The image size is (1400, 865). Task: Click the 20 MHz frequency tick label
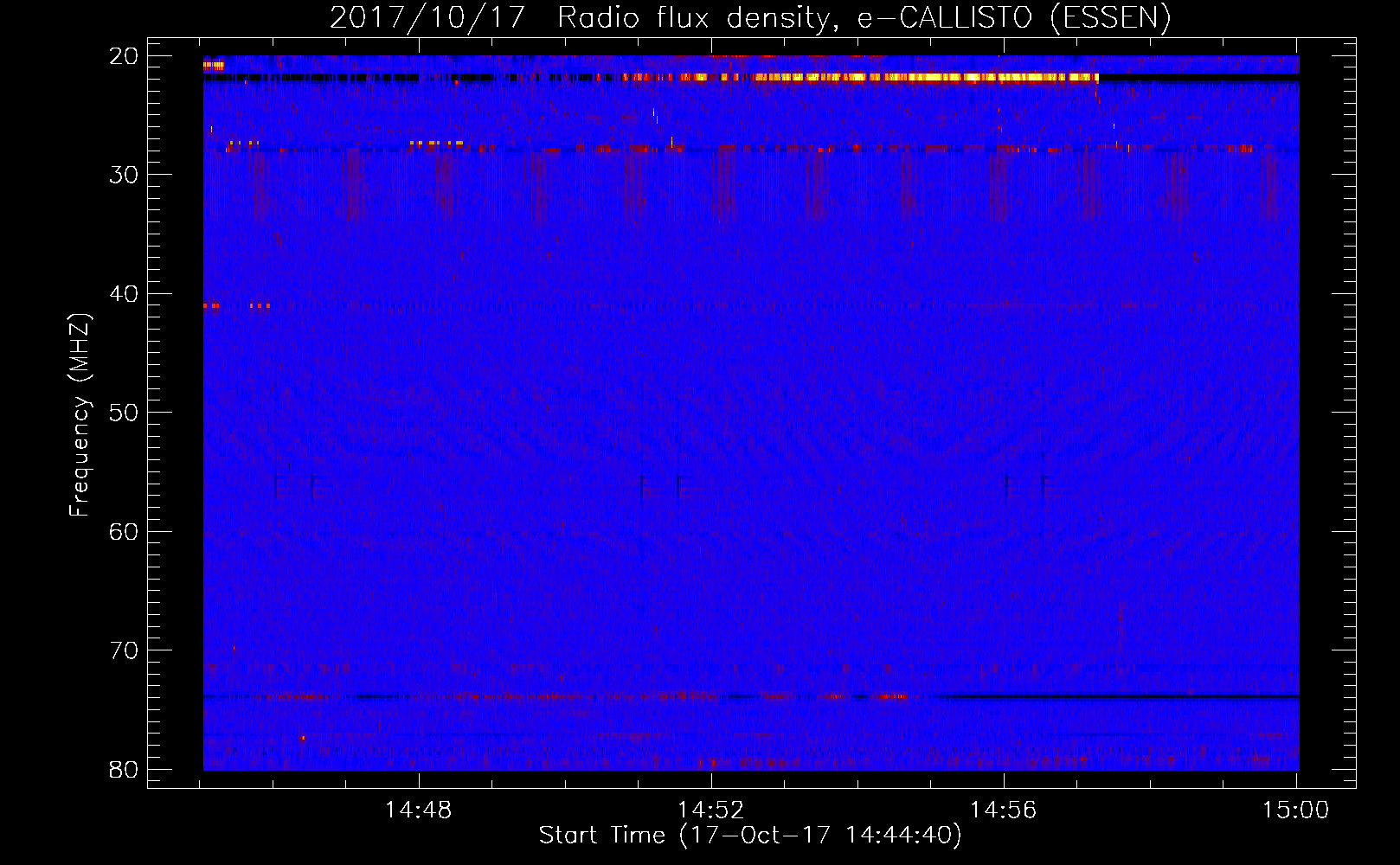coord(125,56)
